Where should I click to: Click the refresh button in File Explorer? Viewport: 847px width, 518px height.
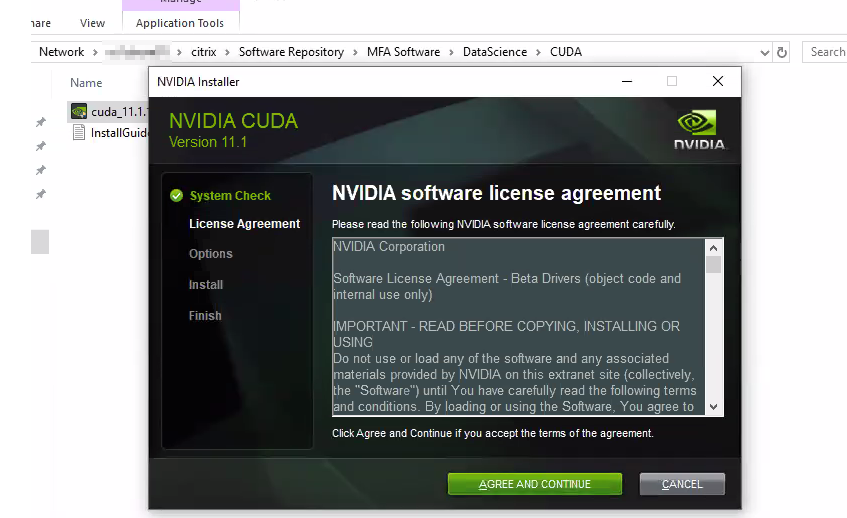tap(782, 52)
